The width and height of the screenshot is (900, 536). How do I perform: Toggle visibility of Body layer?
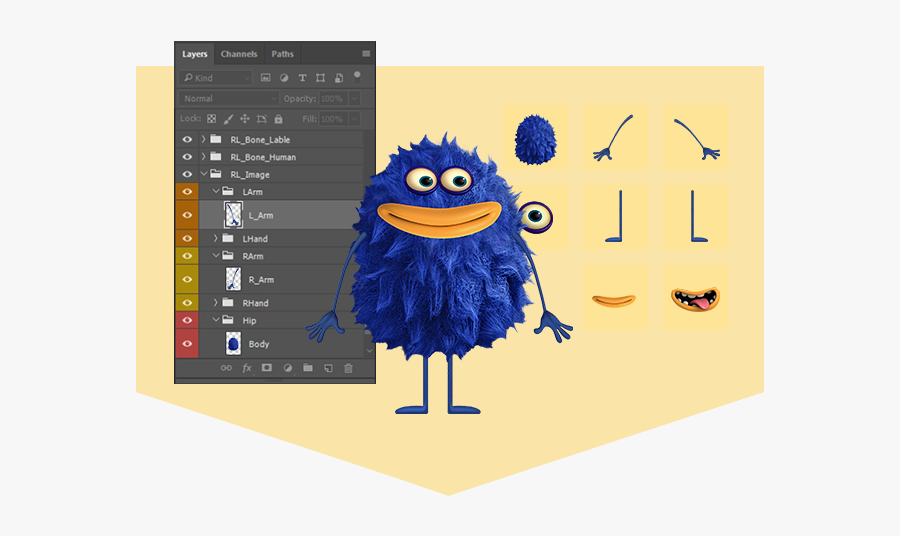pyautogui.click(x=187, y=344)
